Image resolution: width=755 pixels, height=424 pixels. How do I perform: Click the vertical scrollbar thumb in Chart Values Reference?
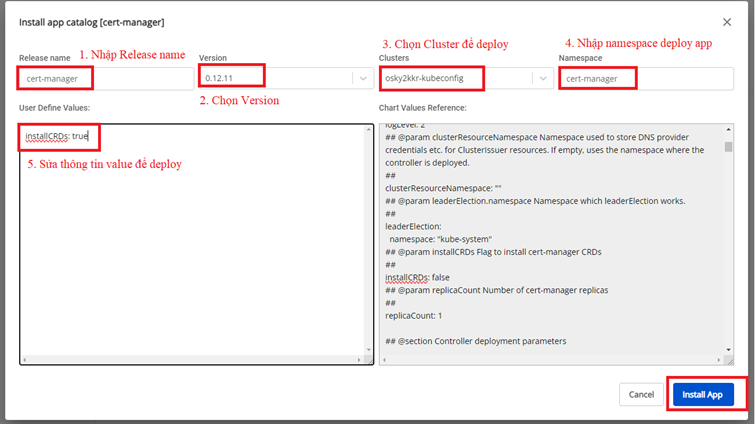point(728,147)
